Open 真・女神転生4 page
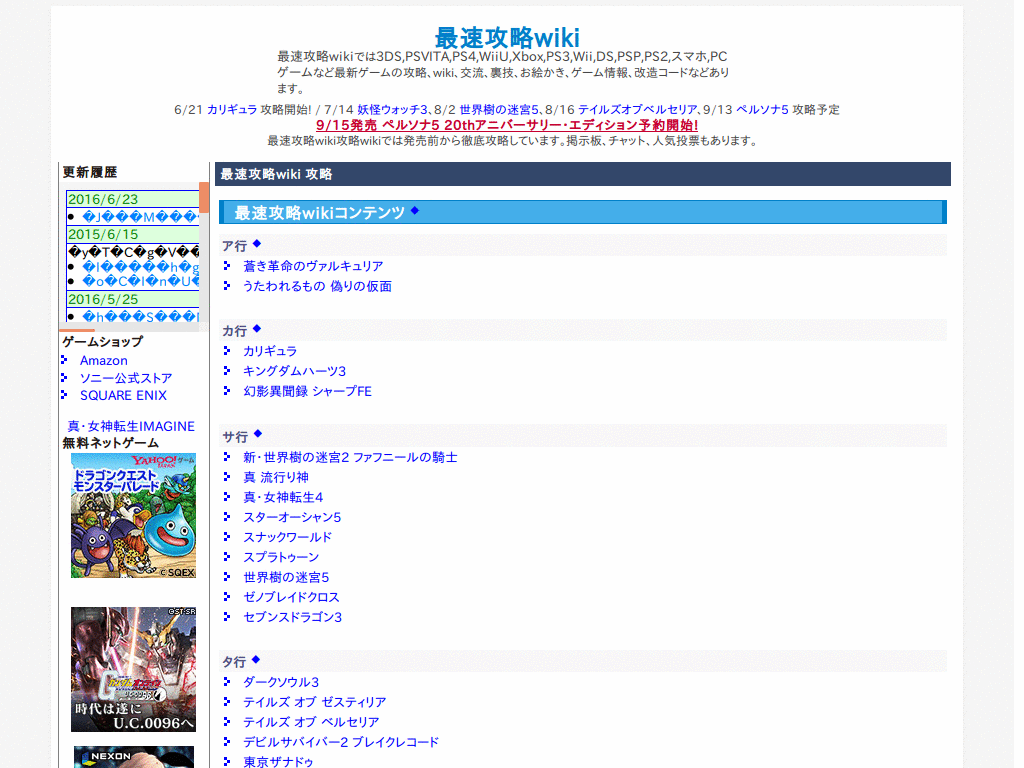 (x=283, y=497)
